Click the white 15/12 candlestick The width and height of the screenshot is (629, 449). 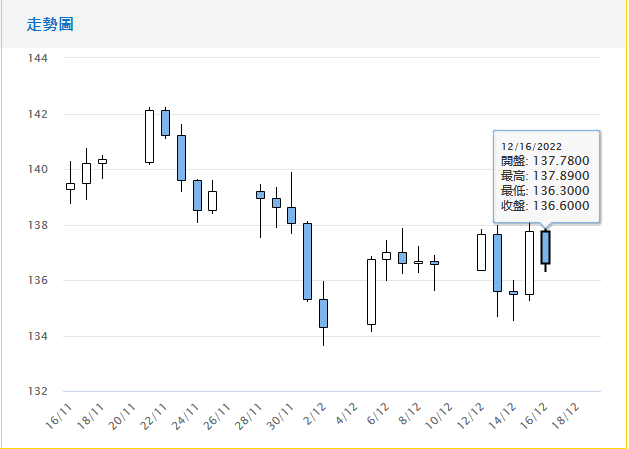pos(529,263)
